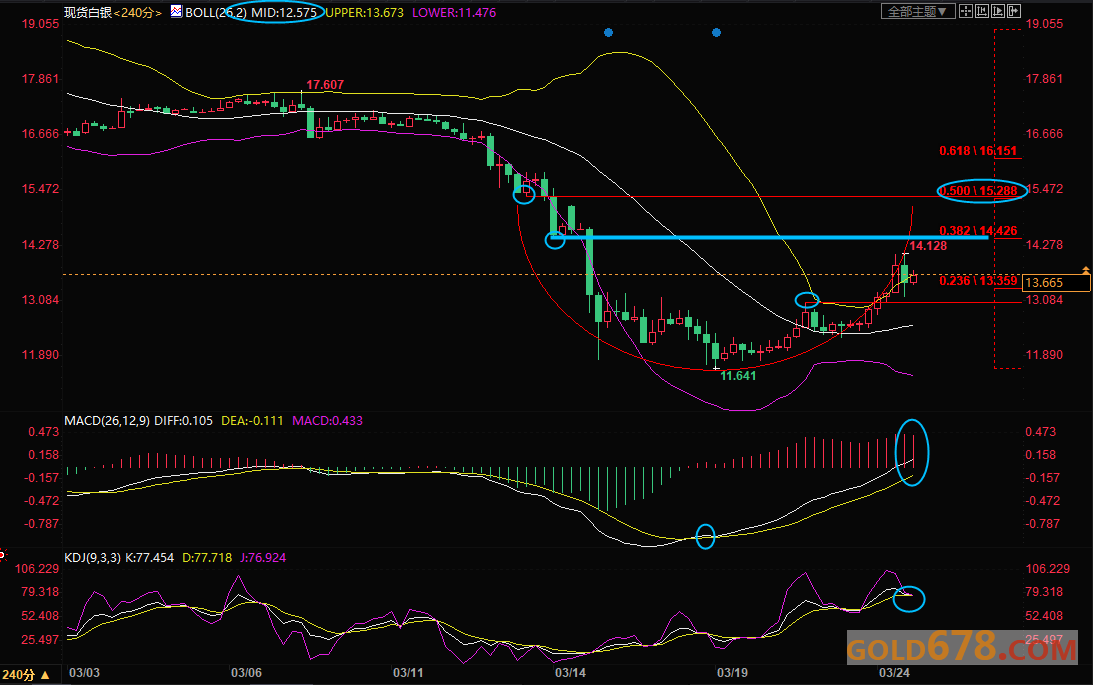Image resolution: width=1093 pixels, height=685 pixels.
Task: Click the BOLL indicator chart icon
Action: [x=176, y=11]
